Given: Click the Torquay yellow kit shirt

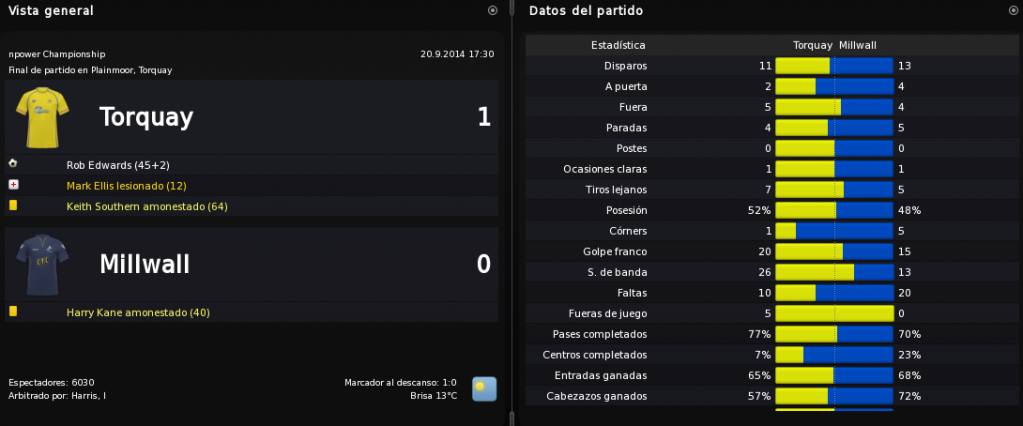Looking at the screenshot, I should click(x=42, y=117).
